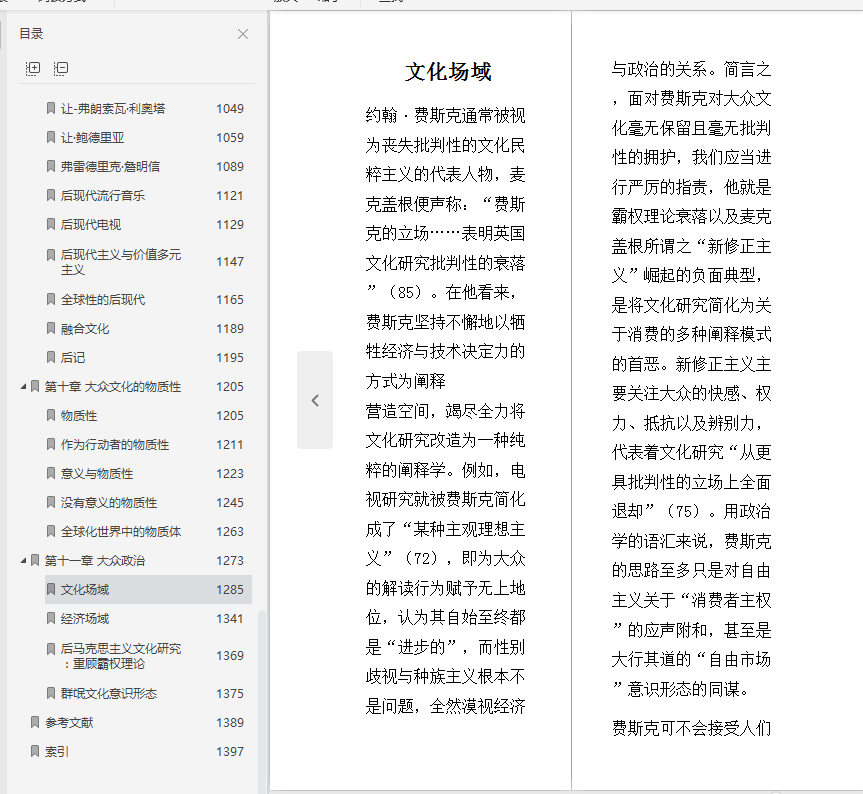Open bookmark 没有意义的物质性
This screenshot has width=863, height=794.
click(109, 503)
